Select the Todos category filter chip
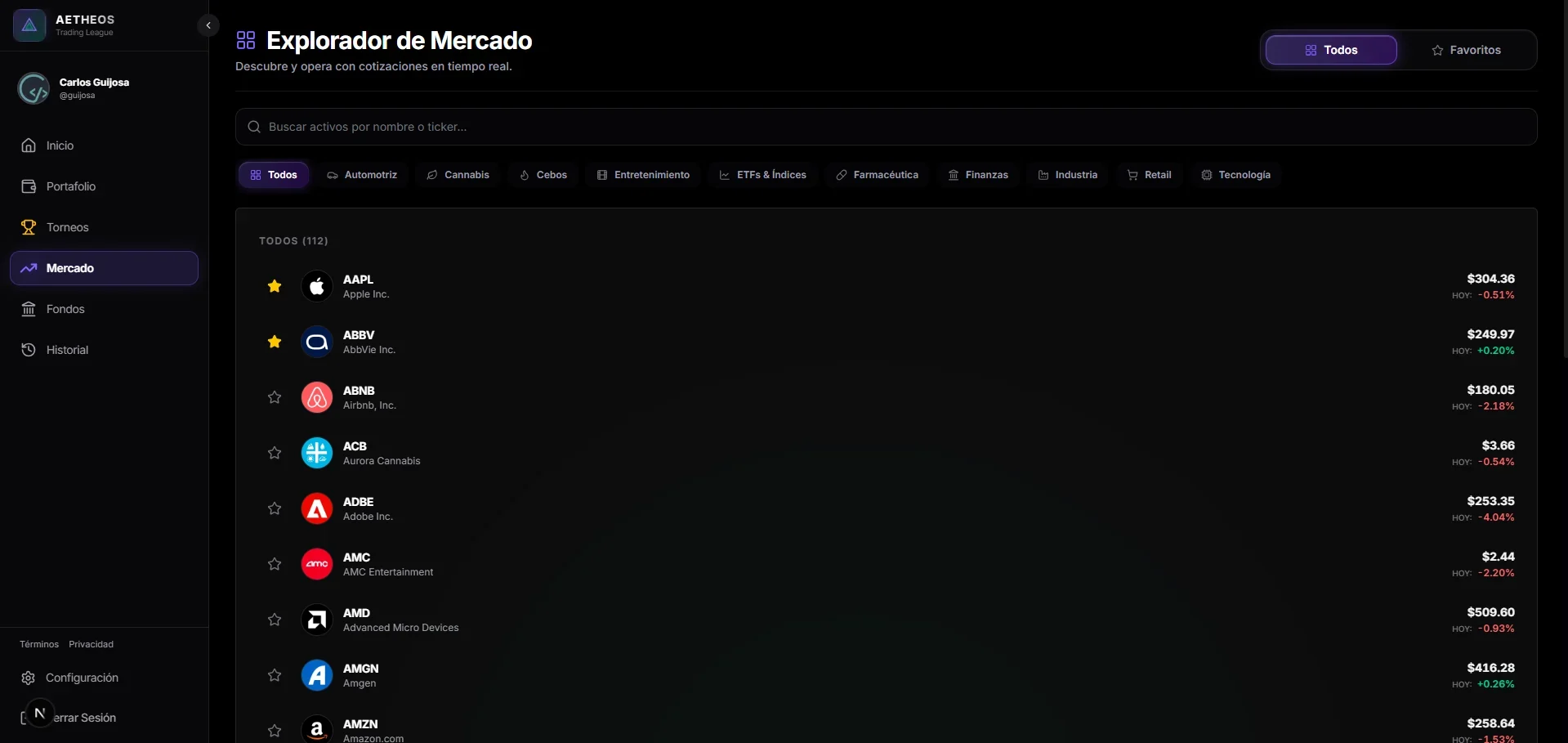The height and width of the screenshot is (743, 1568). [274, 175]
